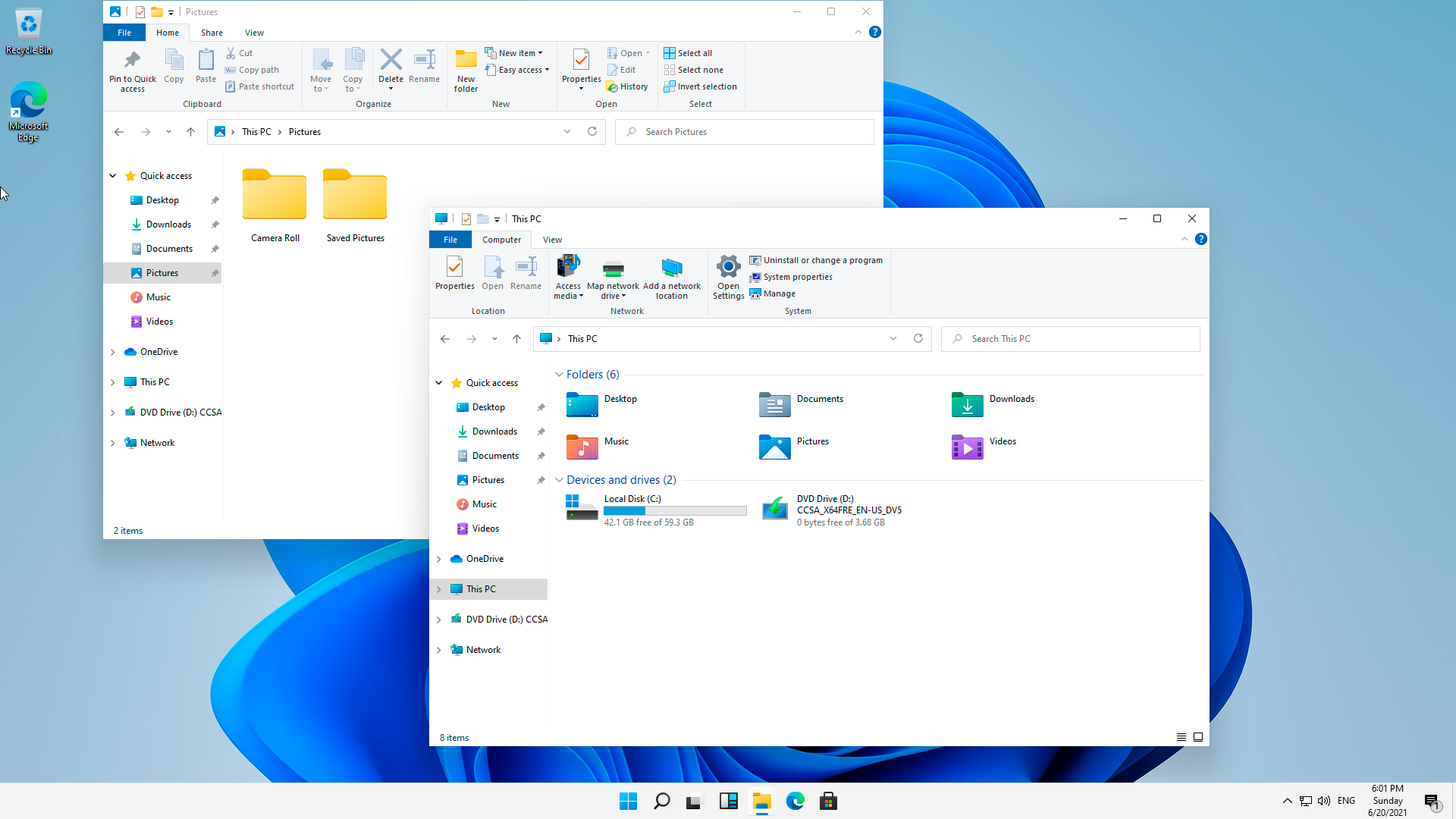Switch to the Computer tab in This PC
1456x819 pixels.
point(501,239)
